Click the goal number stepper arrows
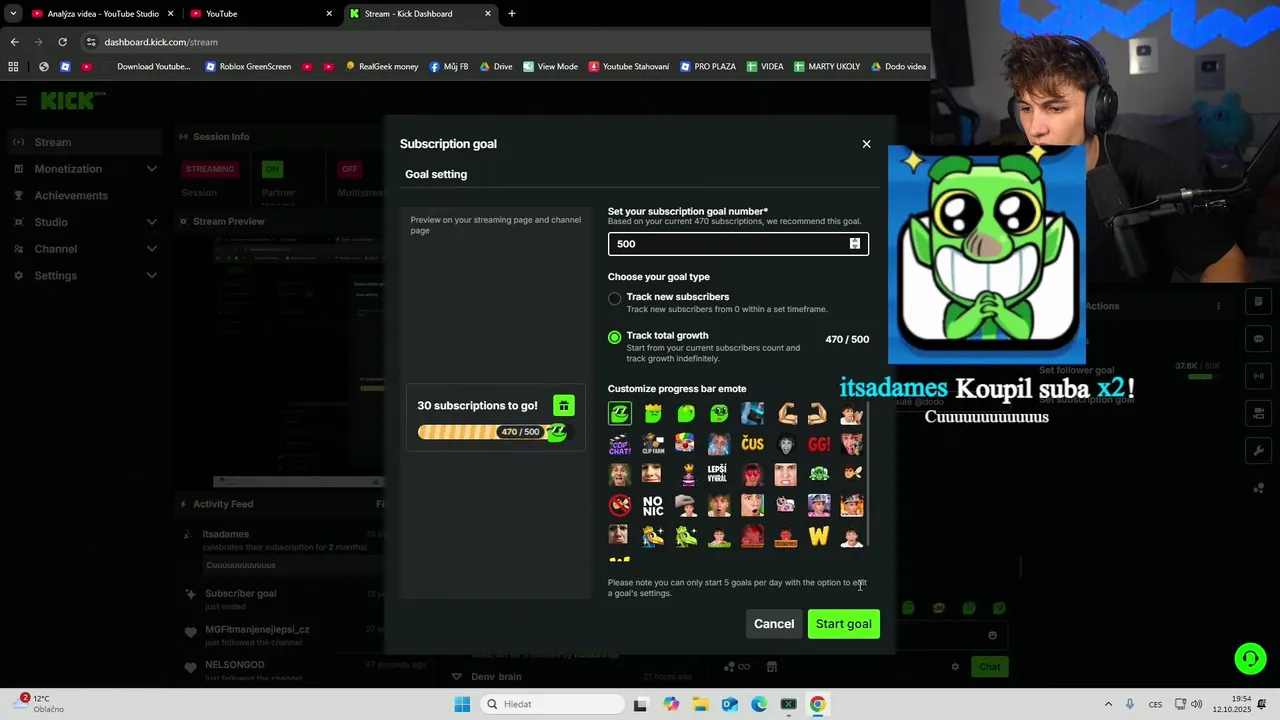The height and width of the screenshot is (720, 1280). 855,244
